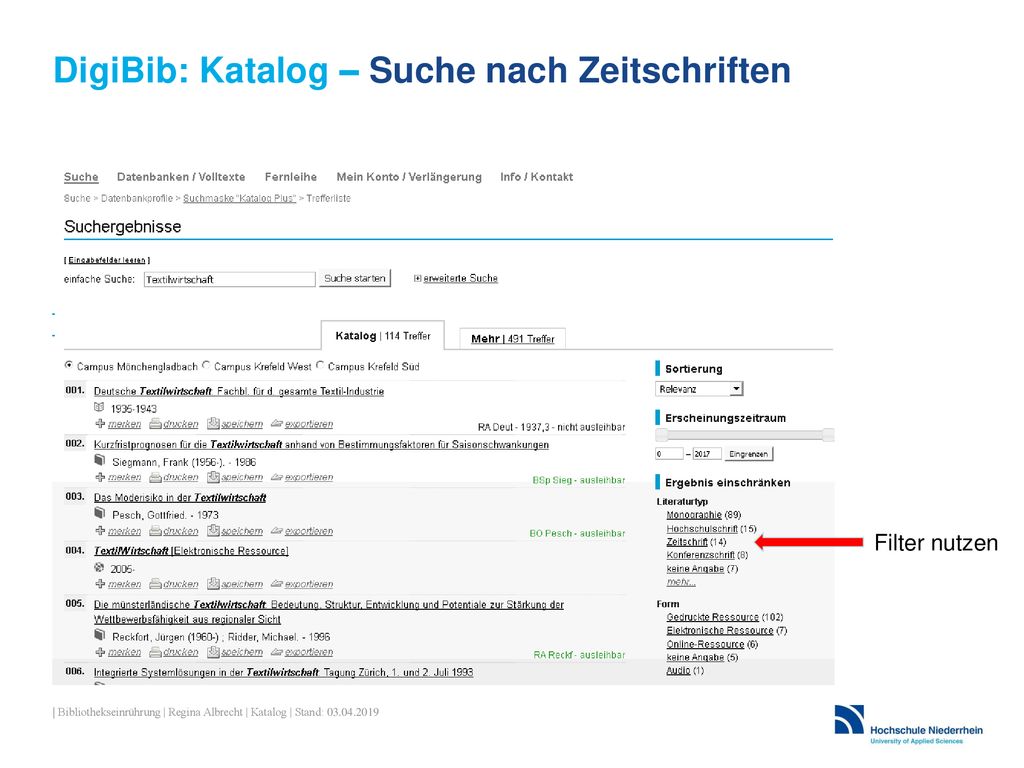Click the Suche starten button
Image resolution: width=1024 pixels, height=768 pixels.
(355, 278)
